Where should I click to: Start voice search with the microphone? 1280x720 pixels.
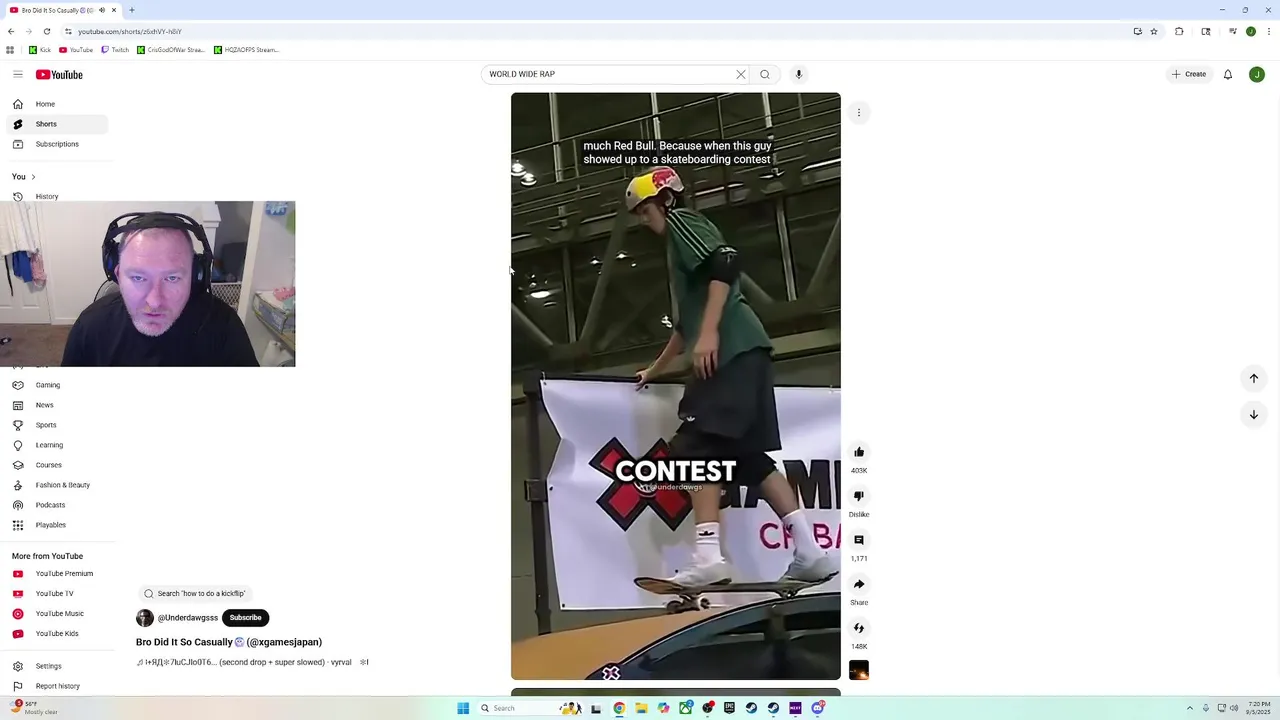798,74
